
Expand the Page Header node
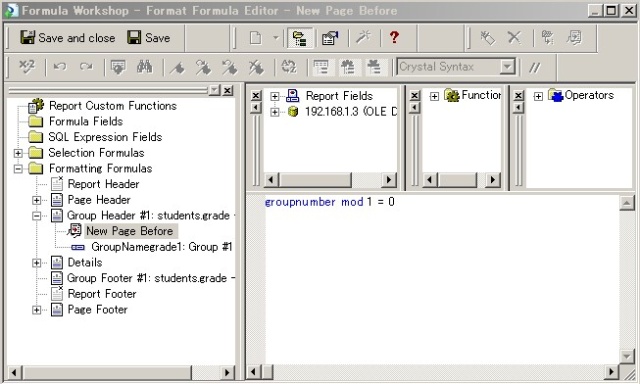36,200
